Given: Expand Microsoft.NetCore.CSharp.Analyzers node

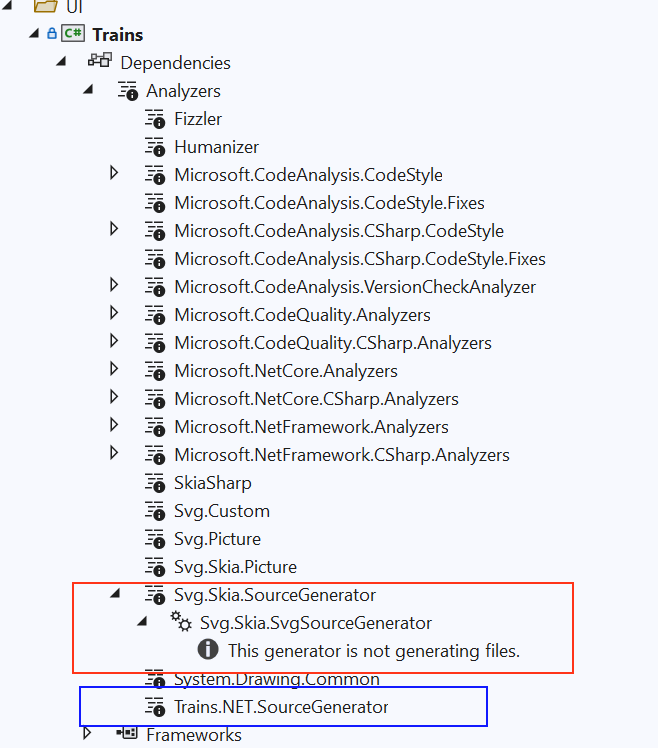Looking at the screenshot, I should (114, 396).
